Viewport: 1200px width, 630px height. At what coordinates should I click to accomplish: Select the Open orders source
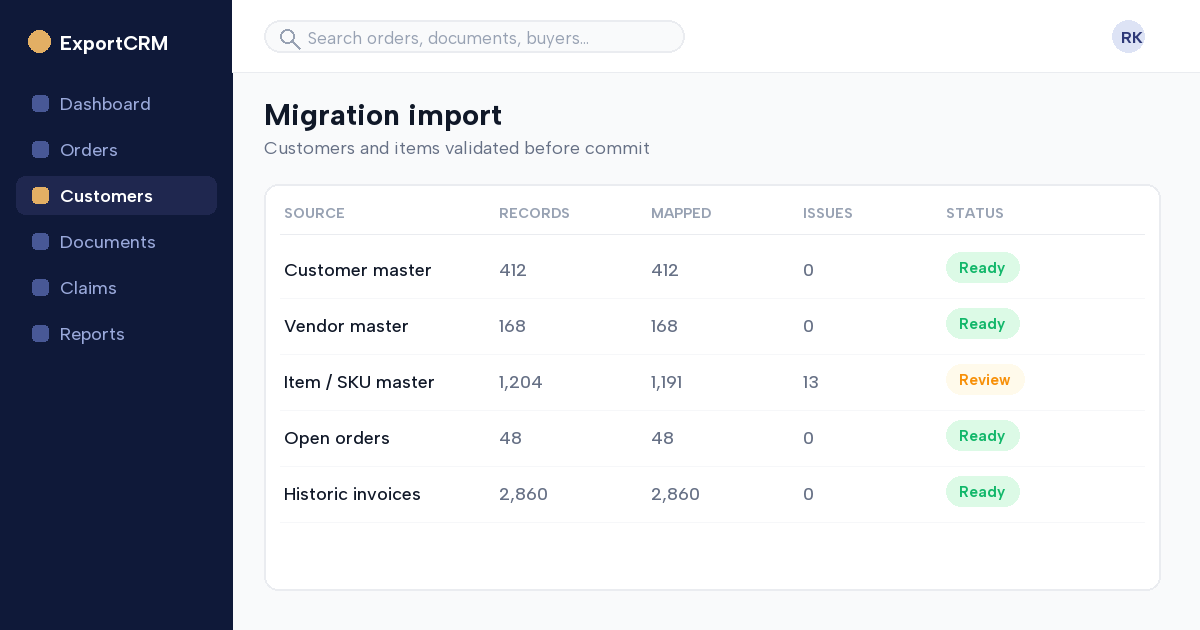coord(337,438)
